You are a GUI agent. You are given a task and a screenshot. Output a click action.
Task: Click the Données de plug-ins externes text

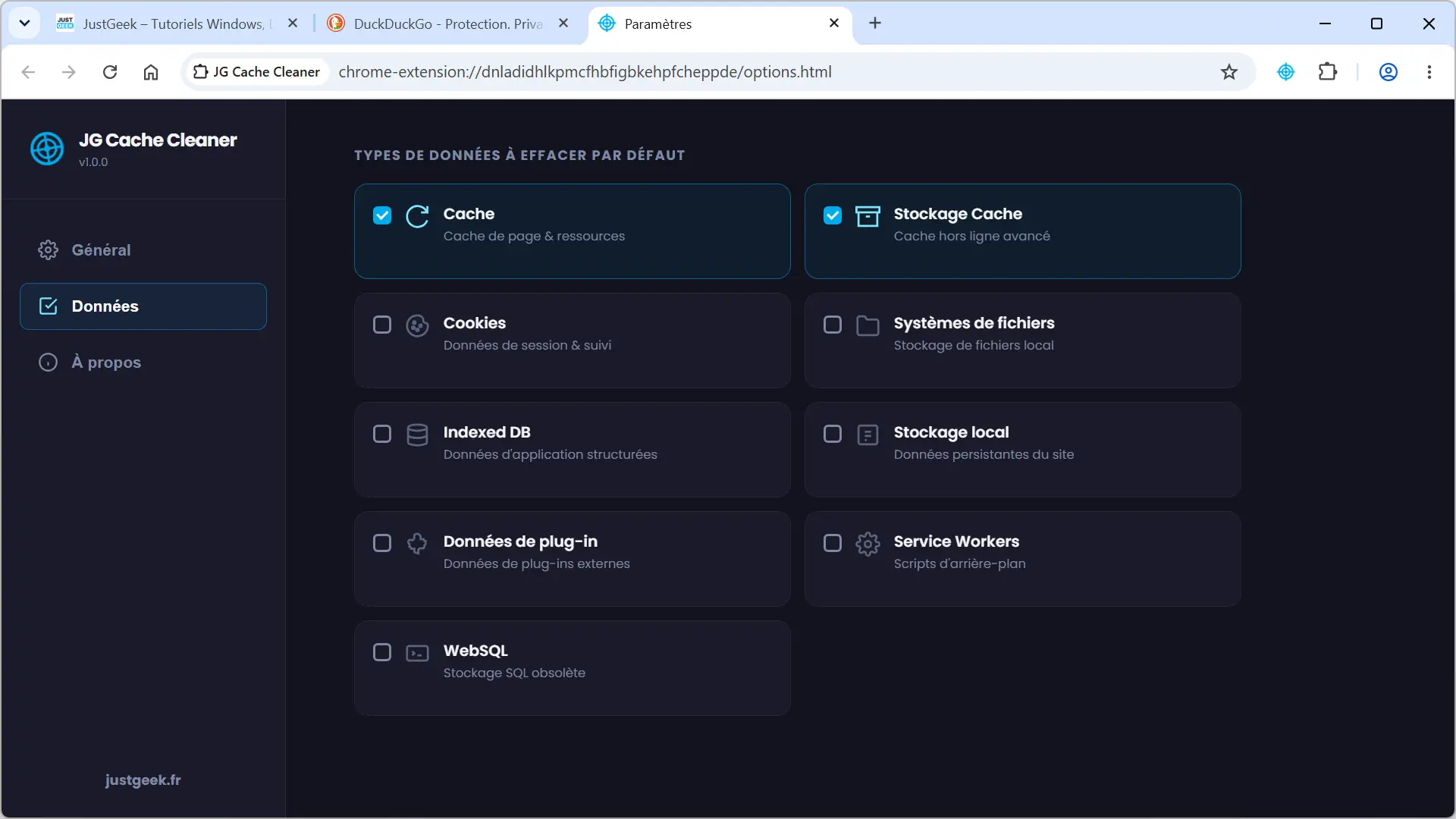536,564
